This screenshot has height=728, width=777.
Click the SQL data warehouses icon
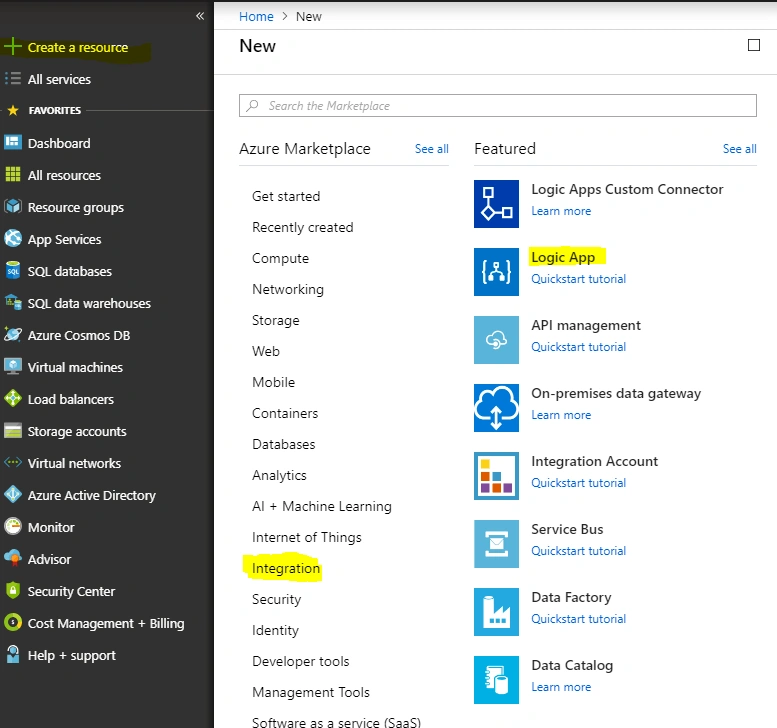(13, 303)
